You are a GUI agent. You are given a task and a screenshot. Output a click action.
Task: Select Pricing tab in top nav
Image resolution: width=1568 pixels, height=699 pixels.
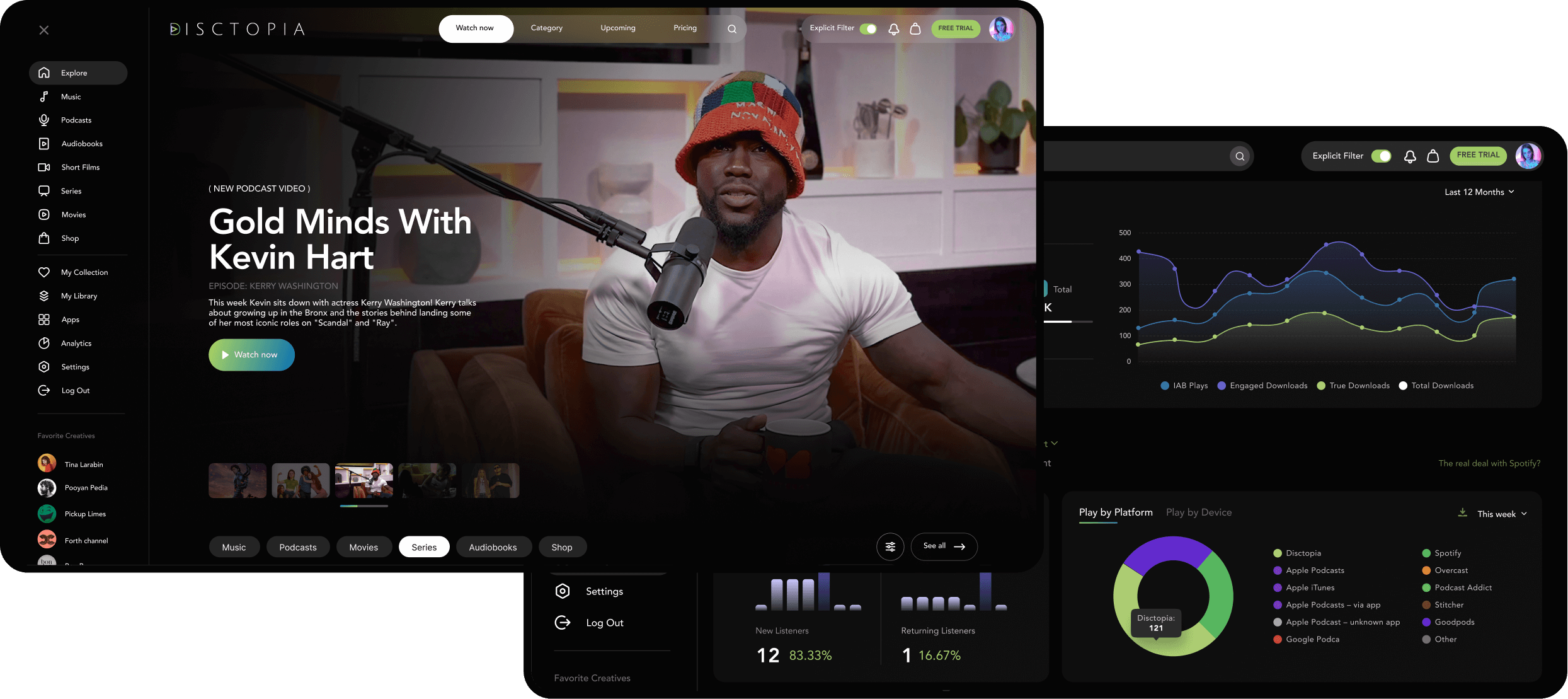pos(685,28)
